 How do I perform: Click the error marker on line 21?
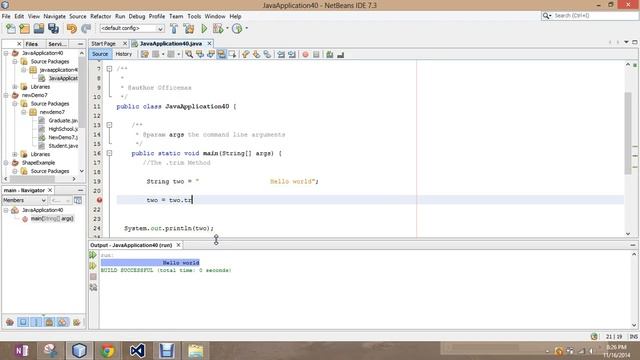pos(99,200)
